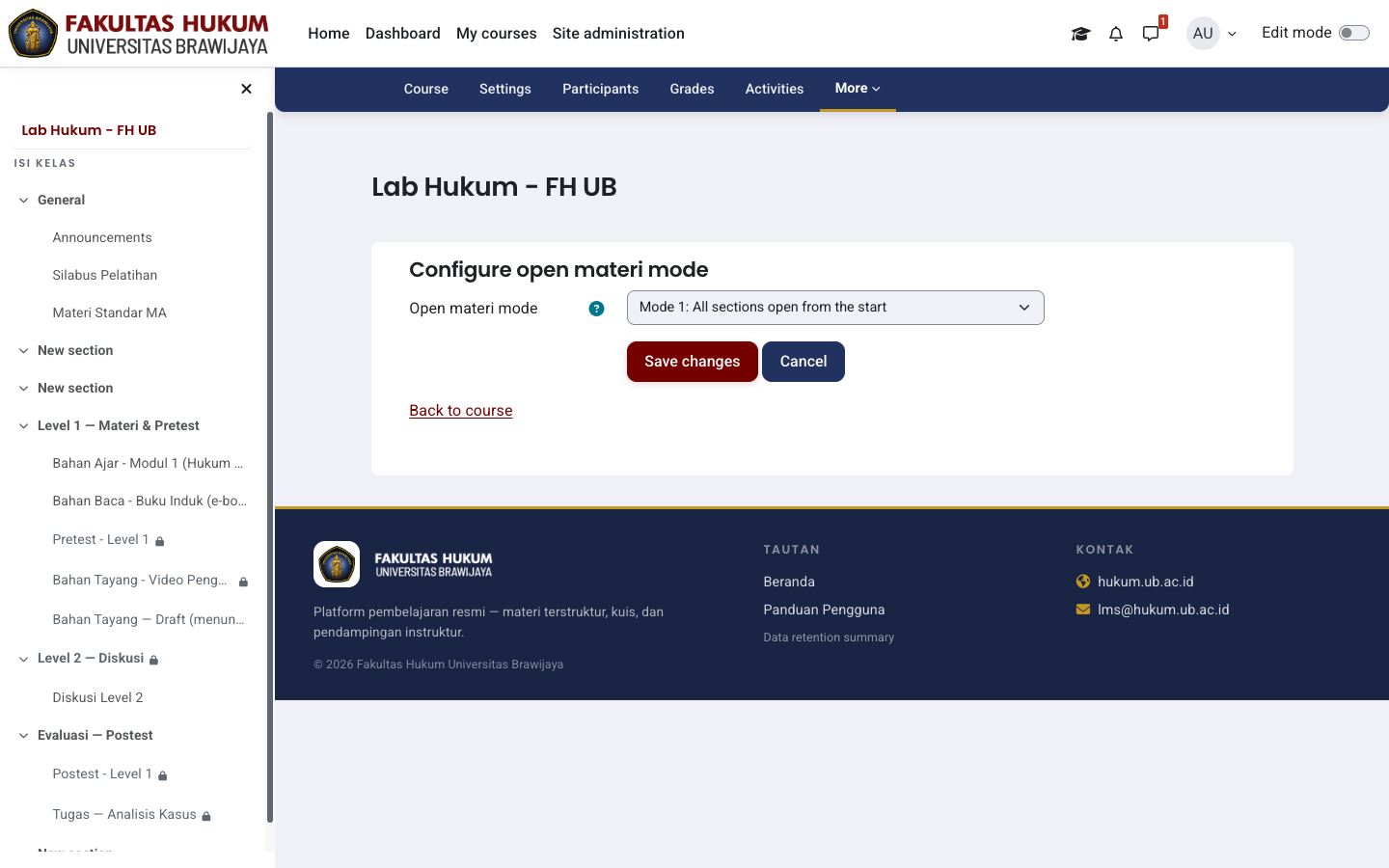Click the globe icon beside hukum.ub.ac.id
This screenshot has width=1389, height=868.
1083,582
